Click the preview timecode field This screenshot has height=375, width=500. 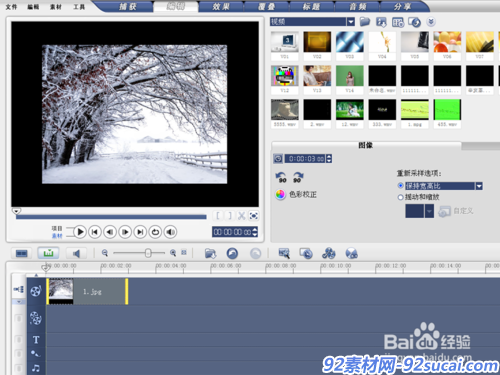point(232,232)
